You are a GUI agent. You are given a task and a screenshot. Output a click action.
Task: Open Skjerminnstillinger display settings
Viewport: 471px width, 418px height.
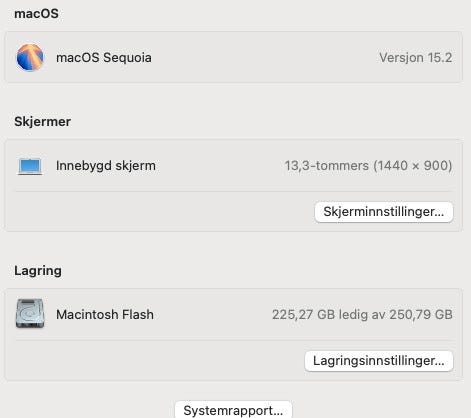coord(384,212)
